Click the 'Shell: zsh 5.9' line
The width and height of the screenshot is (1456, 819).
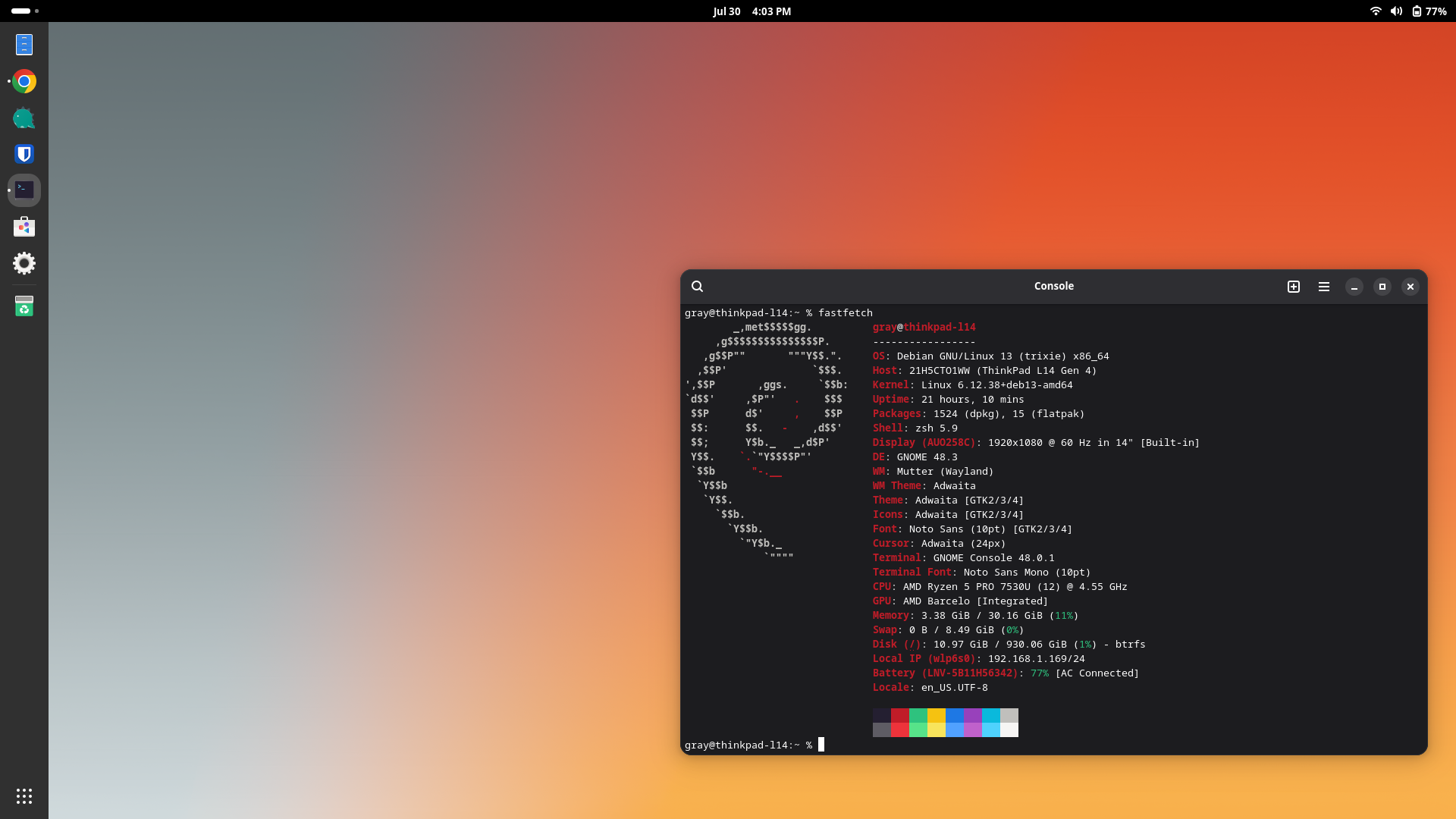click(x=915, y=428)
